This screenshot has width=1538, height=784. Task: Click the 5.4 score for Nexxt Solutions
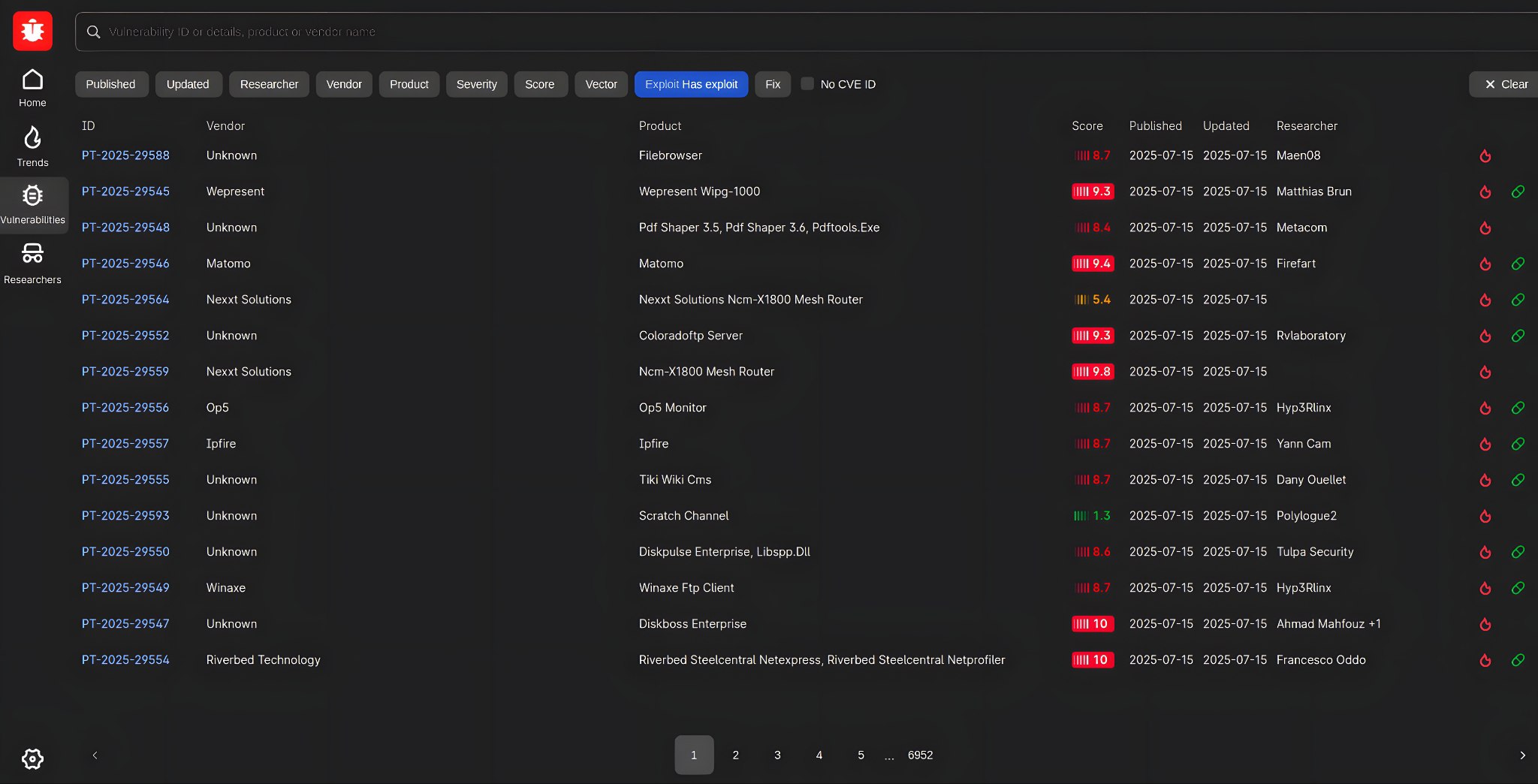coord(1093,300)
